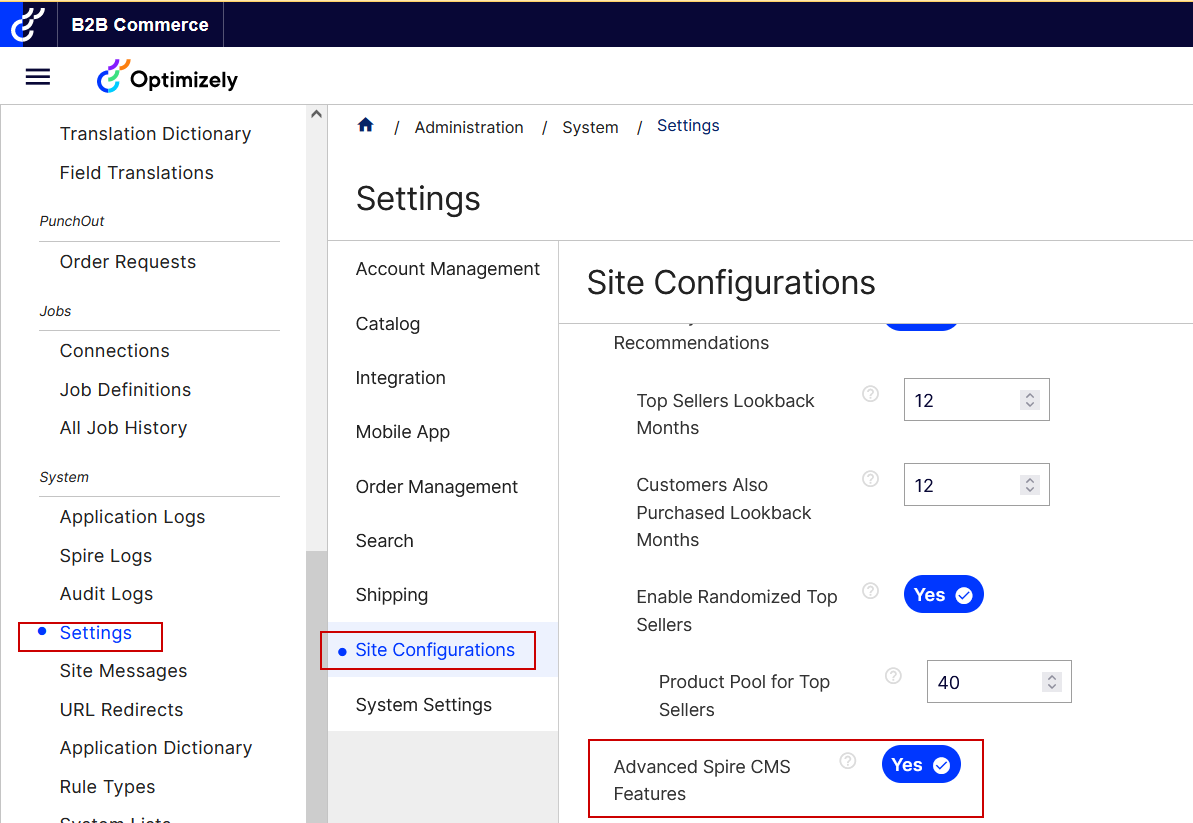Image resolution: width=1193 pixels, height=823 pixels.
Task: Toggle the Recommendations setting at the top
Action: pyautogui.click(x=920, y=325)
